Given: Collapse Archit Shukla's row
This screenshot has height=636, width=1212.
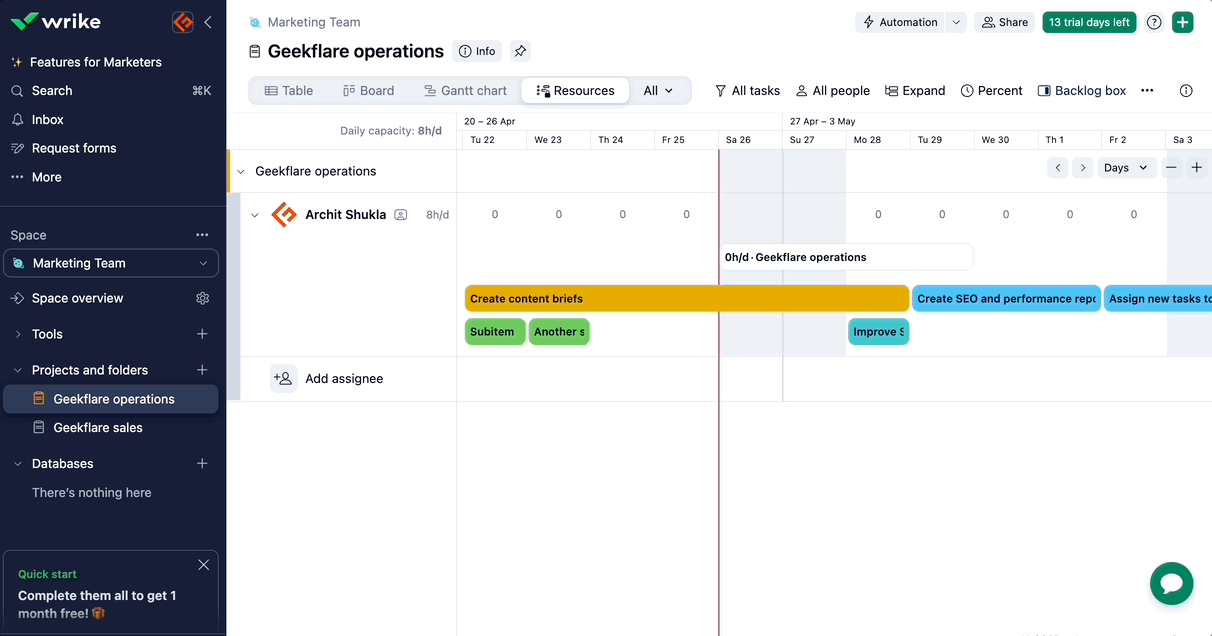Looking at the screenshot, I should (x=255, y=215).
